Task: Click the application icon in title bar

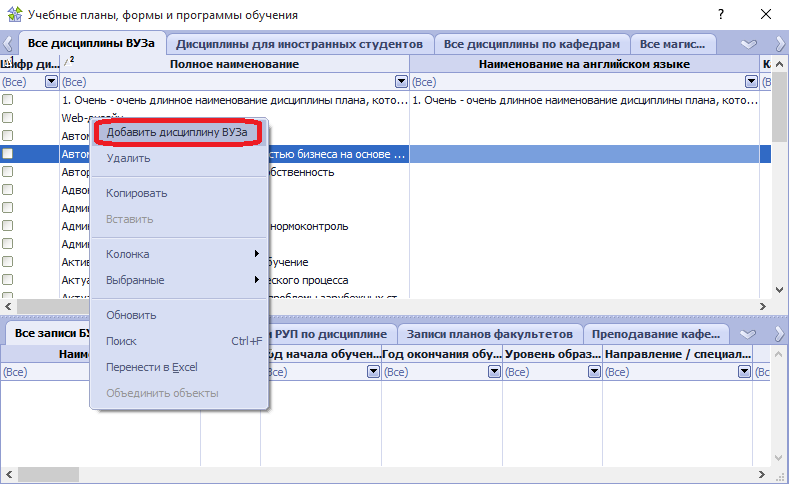Action: coord(15,14)
